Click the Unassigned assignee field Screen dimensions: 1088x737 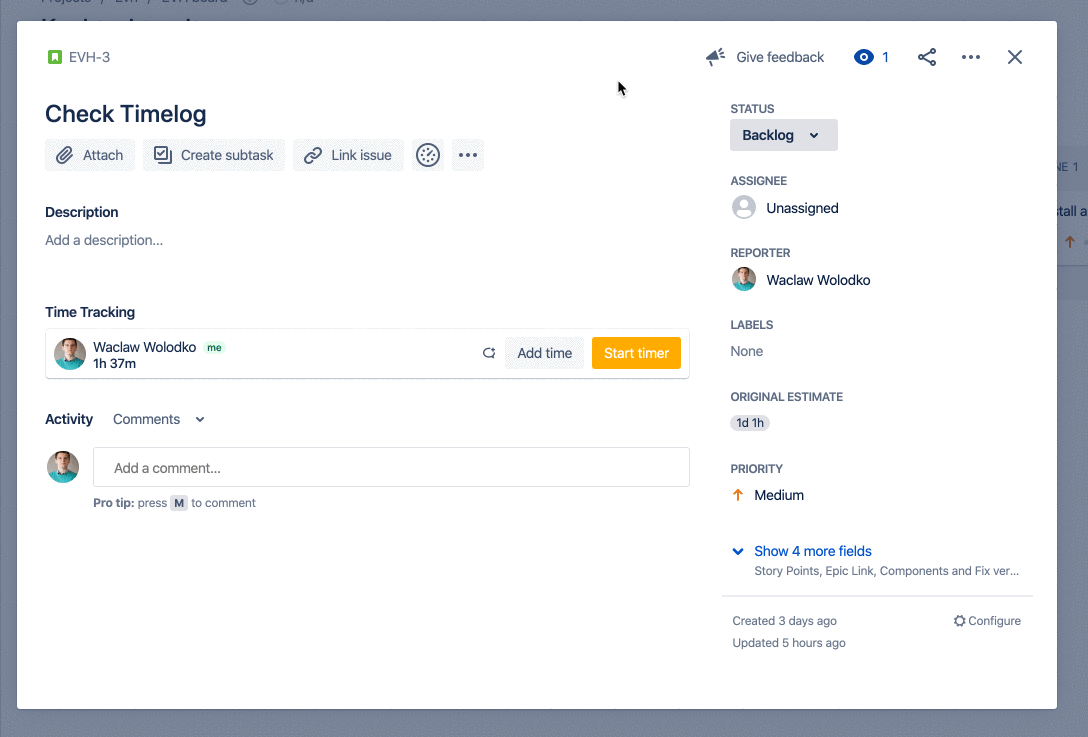point(801,208)
